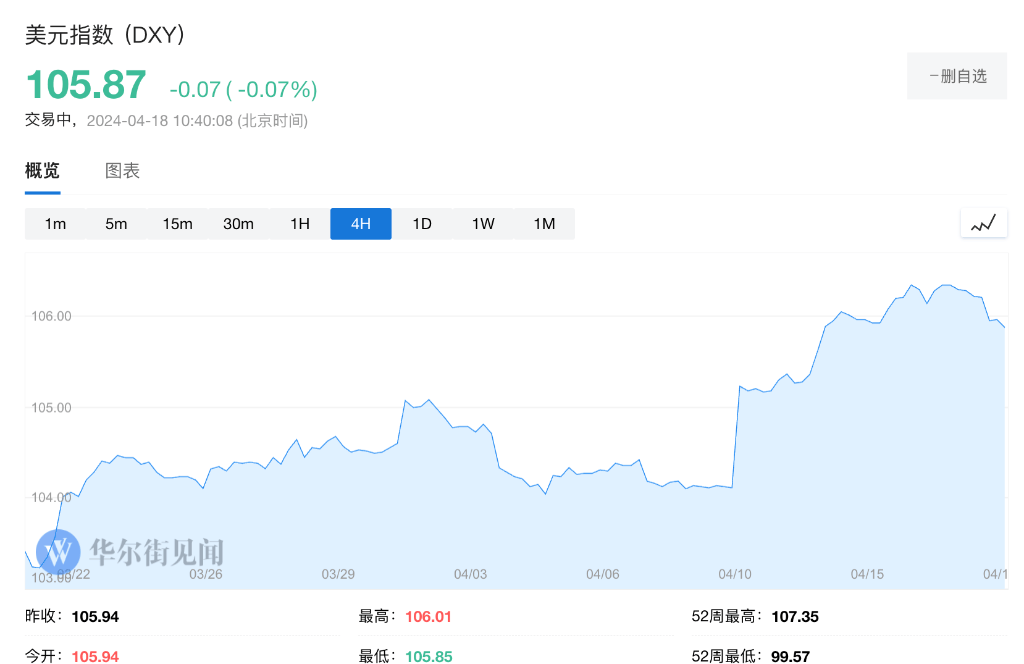Click the 03/26 date axis label
This screenshot has width=1024, height=664.
206,574
